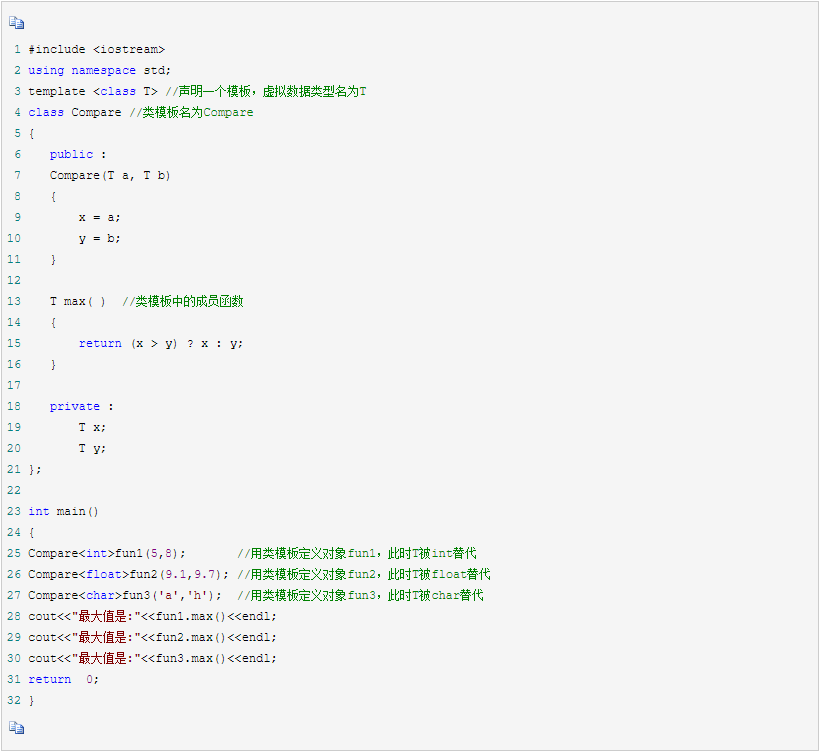Click the 'return 0;' statement
821x755 pixels.
point(64,679)
